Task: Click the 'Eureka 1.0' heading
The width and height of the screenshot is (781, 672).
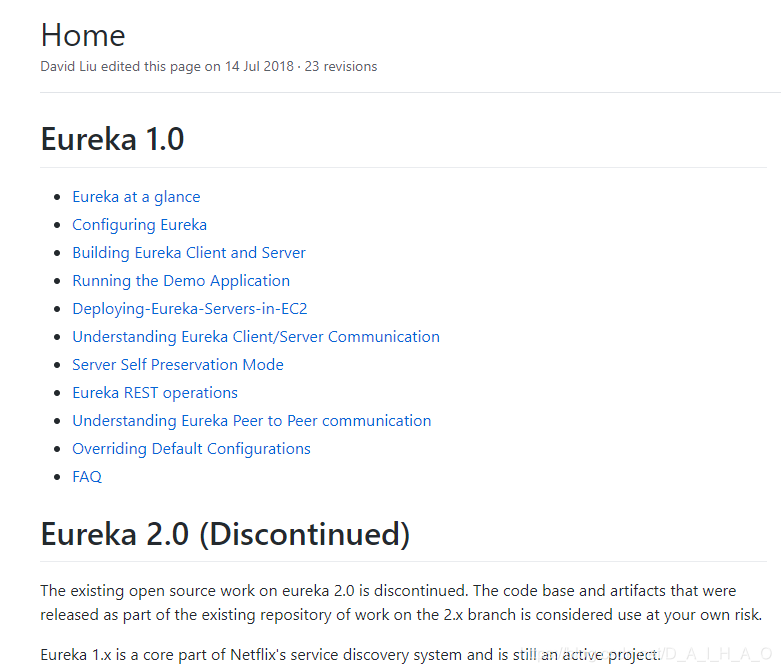Action: (113, 139)
